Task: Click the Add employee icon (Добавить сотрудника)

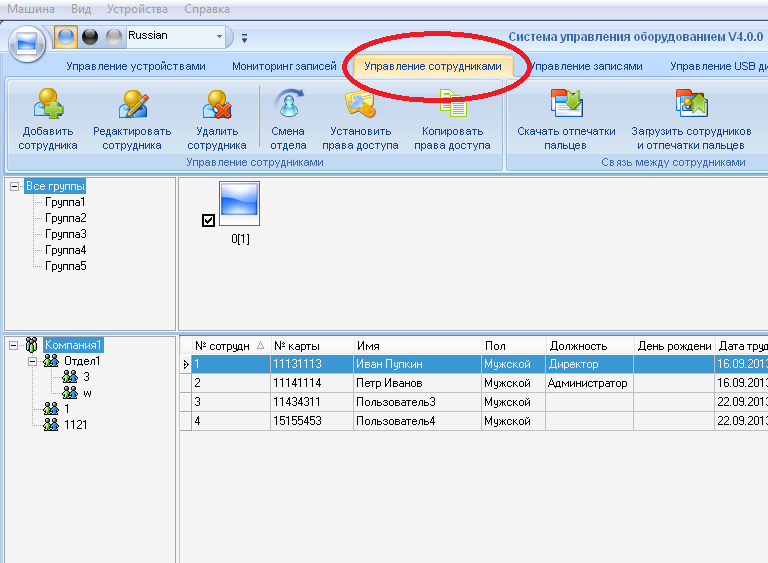Action: click(x=48, y=104)
